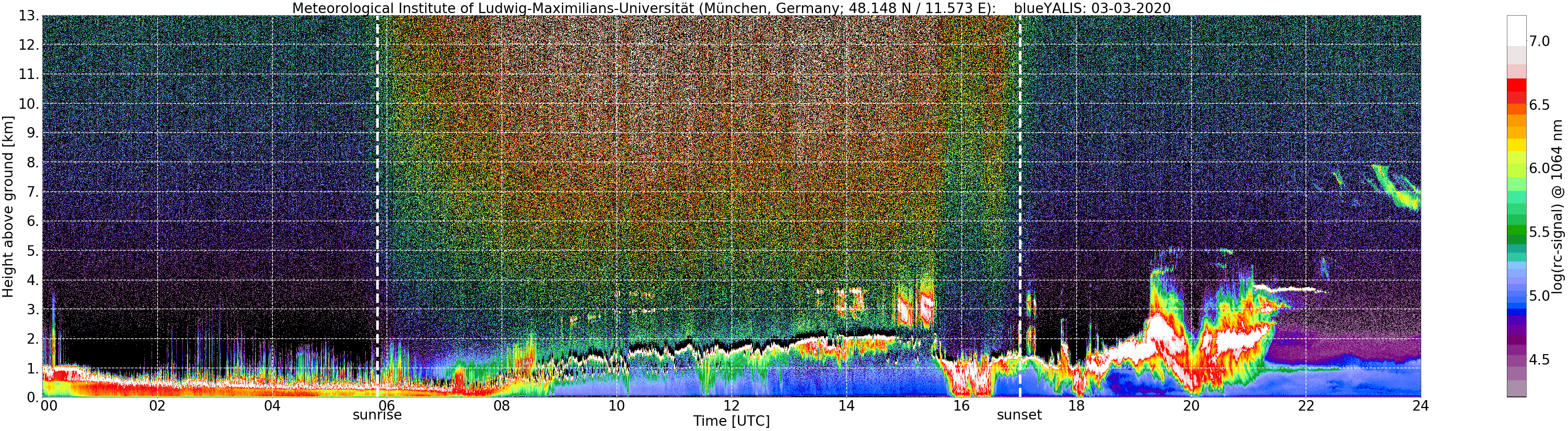Click the height axis tick '11.'
The width and height of the screenshot is (1568, 431).
click(x=29, y=74)
